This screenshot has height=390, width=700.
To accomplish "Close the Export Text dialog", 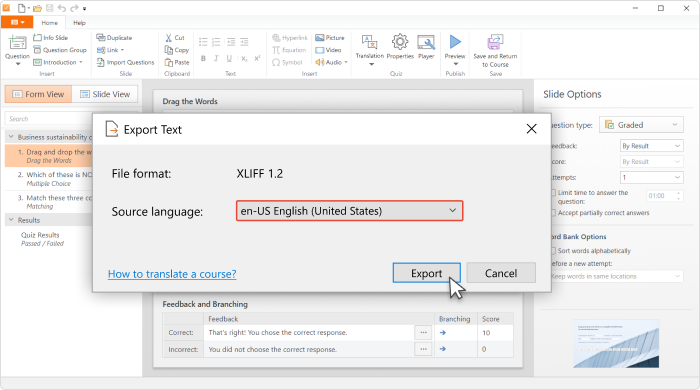I will point(531,129).
